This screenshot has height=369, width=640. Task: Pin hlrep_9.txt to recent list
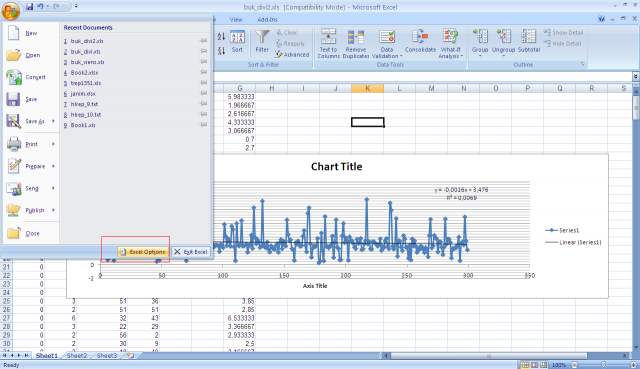(x=203, y=104)
